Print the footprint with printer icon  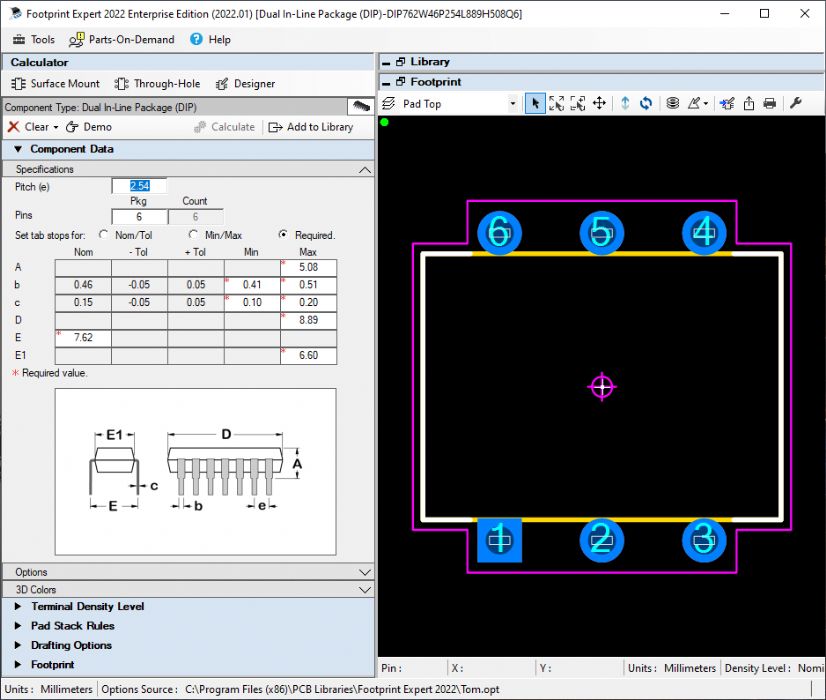coord(770,103)
